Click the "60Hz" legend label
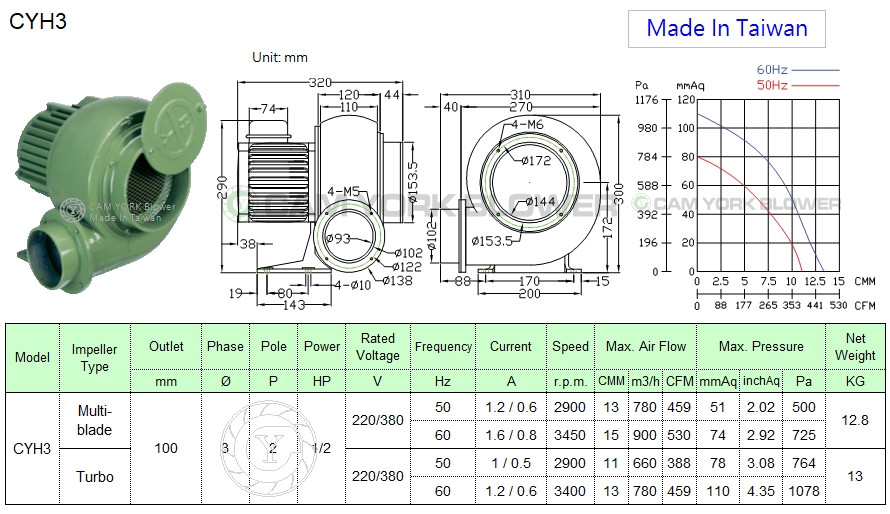The height and width of the screenshot is (514, 890). click(772, 70)
